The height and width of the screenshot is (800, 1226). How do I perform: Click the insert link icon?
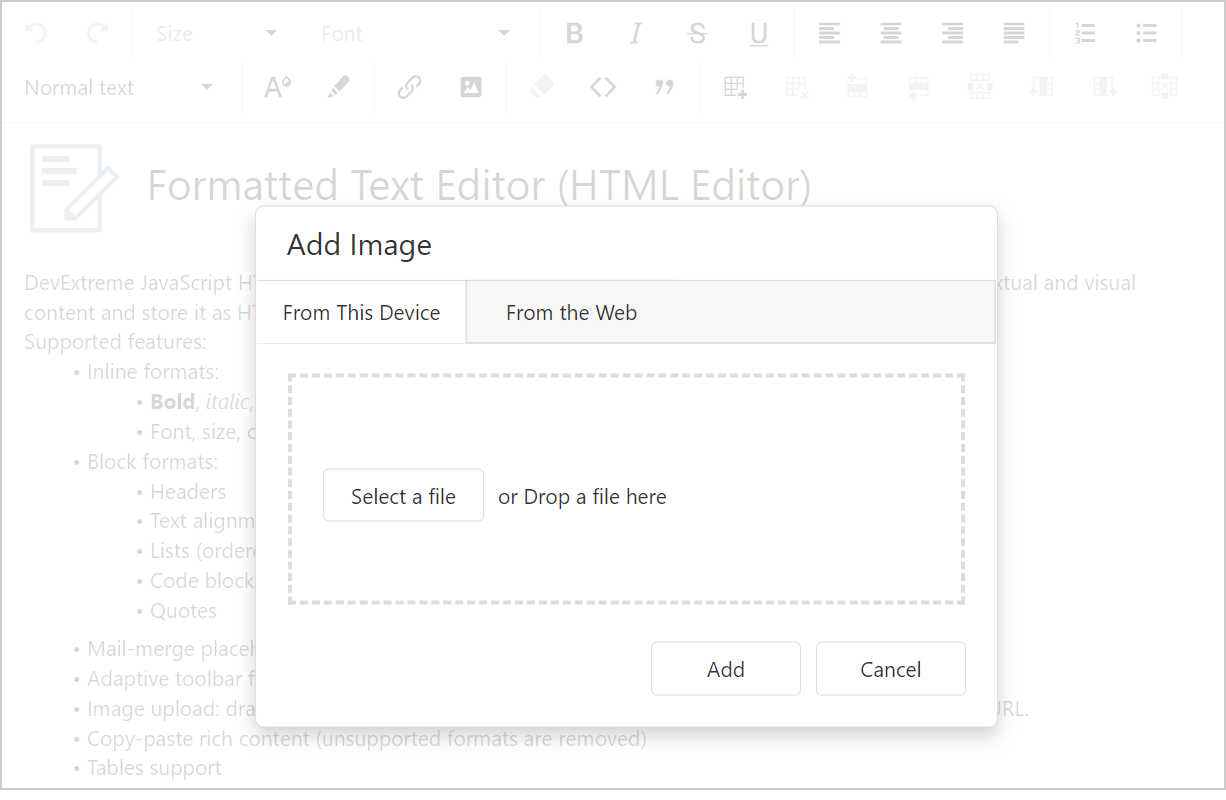click(x=409, y=88)
